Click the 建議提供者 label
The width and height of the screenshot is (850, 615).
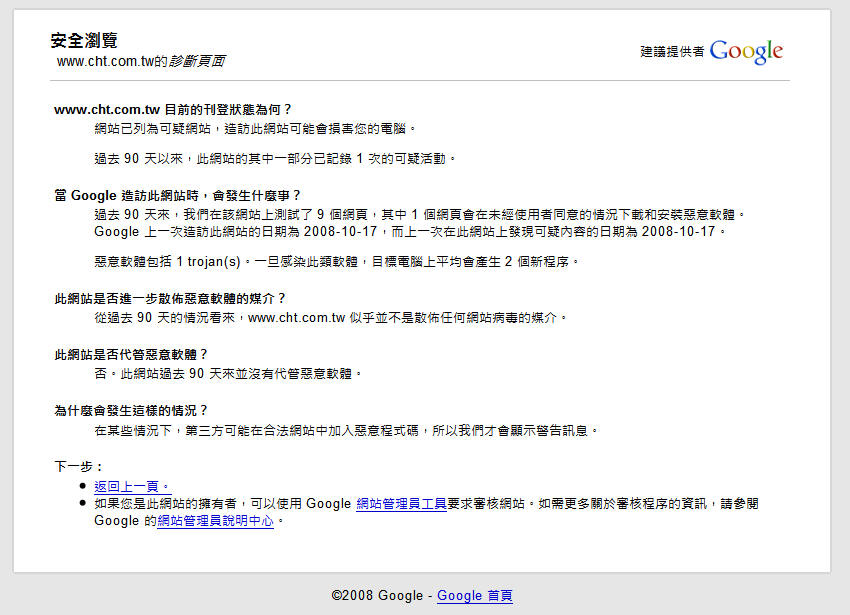[x=672, y=52]
